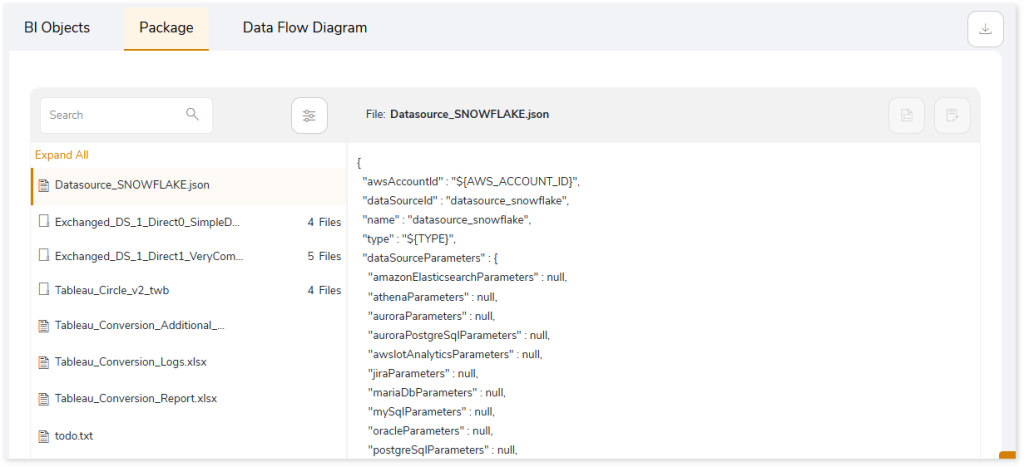
Task: Click the folder icon of Tableau_Circle_v2_twb
Action: pyautogui.click(x=44, y=290)
